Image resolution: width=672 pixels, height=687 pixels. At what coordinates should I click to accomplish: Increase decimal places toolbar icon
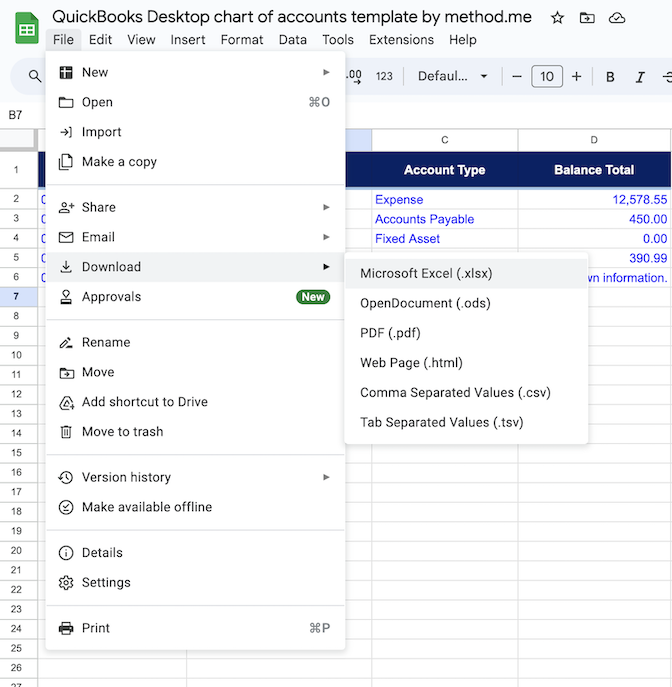pos(354,76)
